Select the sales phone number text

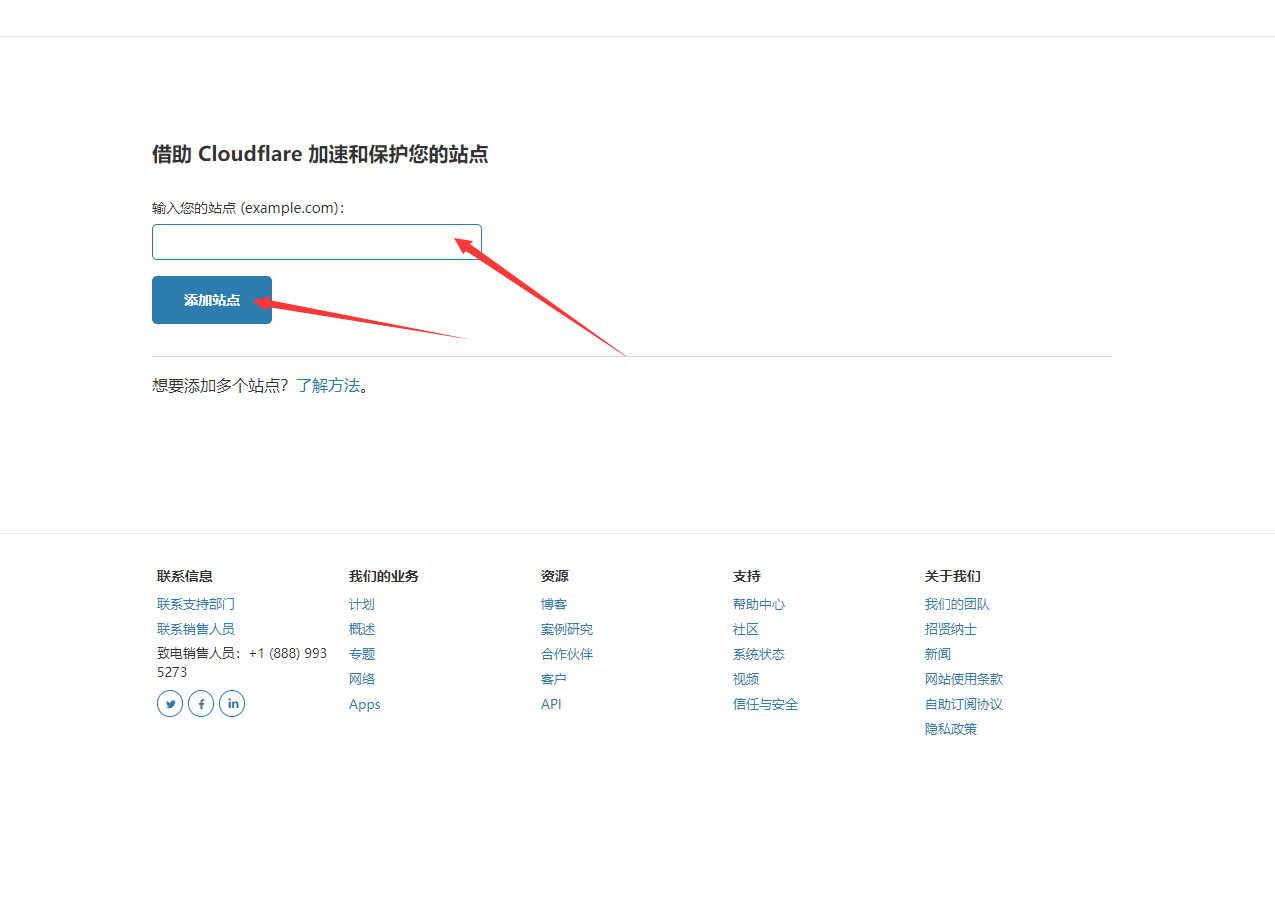(242, 662)
